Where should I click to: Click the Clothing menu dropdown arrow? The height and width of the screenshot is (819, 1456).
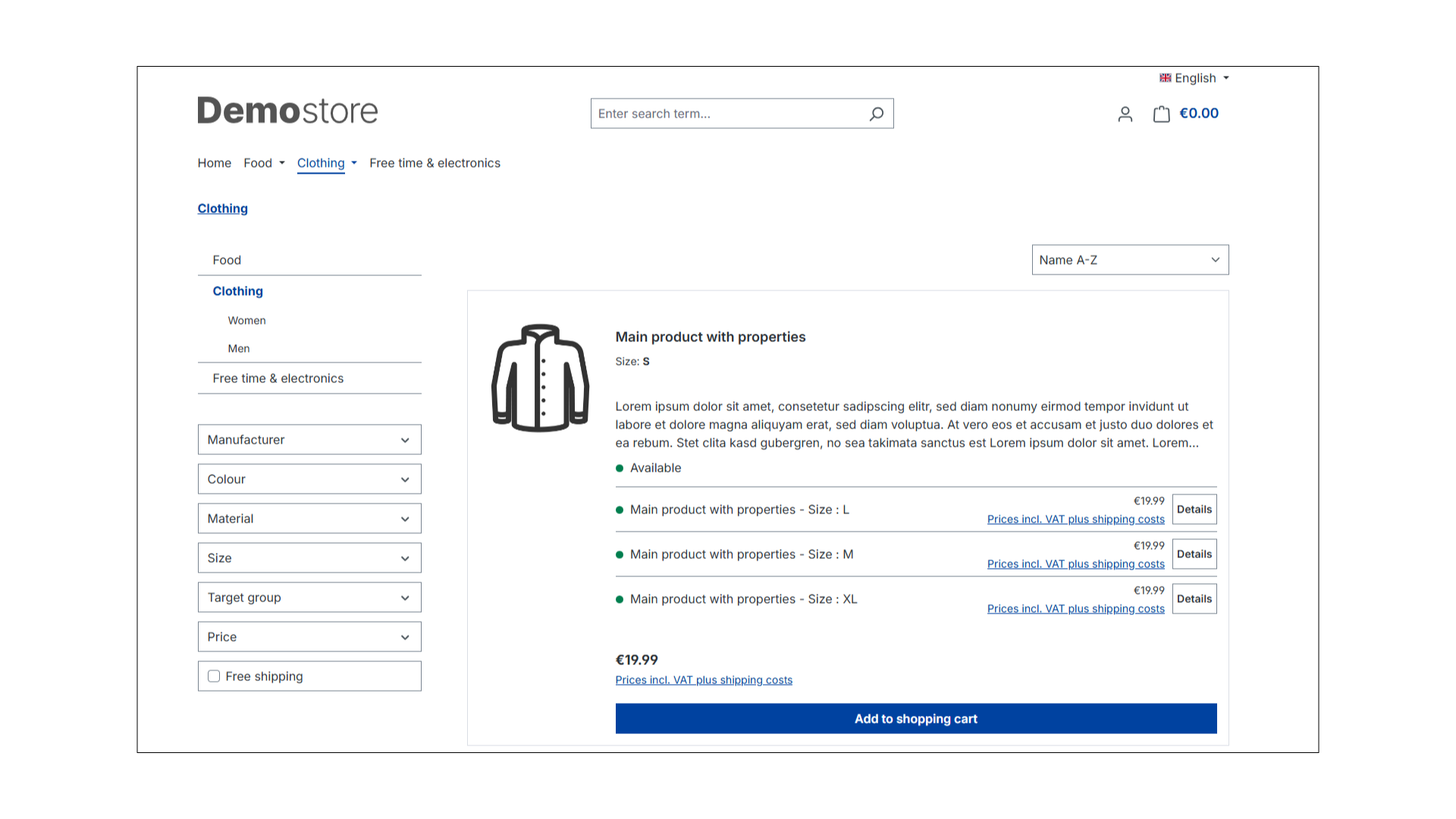354,163
